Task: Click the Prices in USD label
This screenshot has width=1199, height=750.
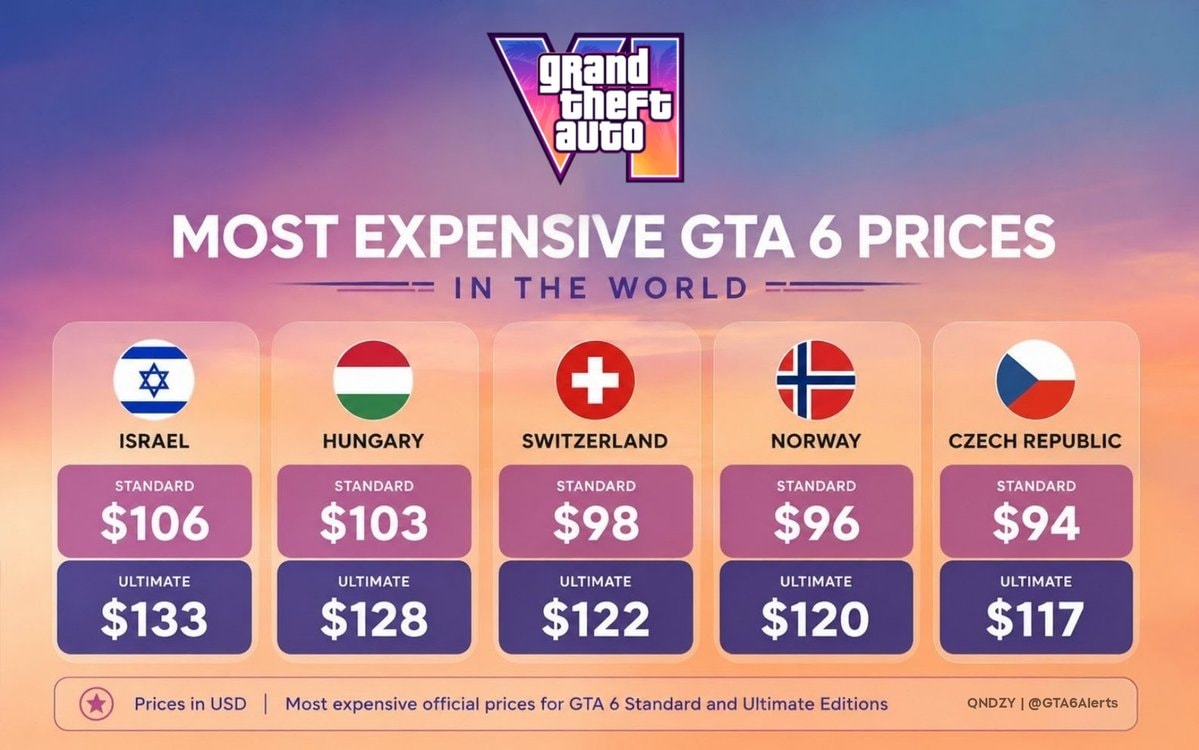Action: coord(190,703)
